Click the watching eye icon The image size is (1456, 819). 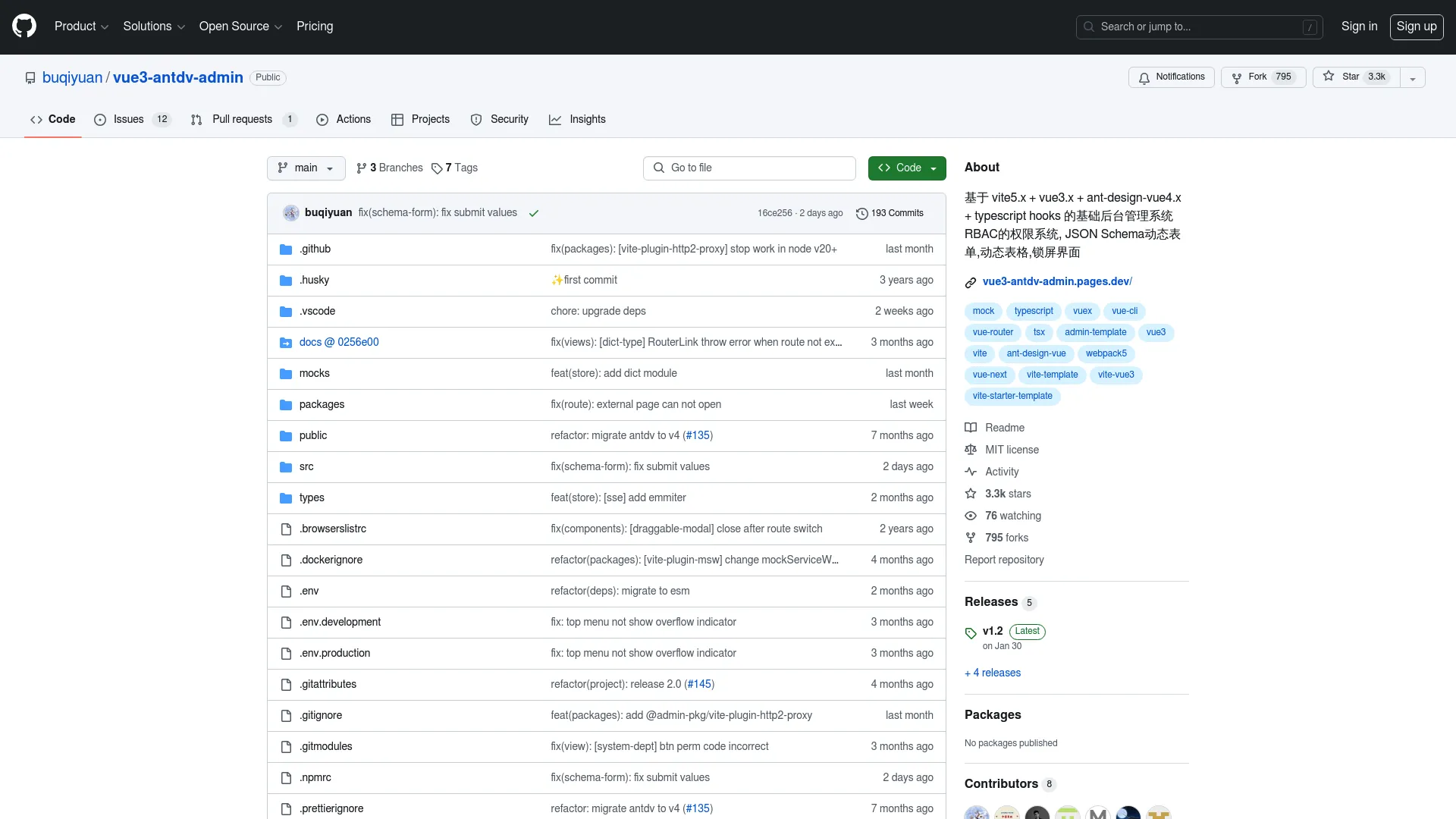tap(971, 516)
